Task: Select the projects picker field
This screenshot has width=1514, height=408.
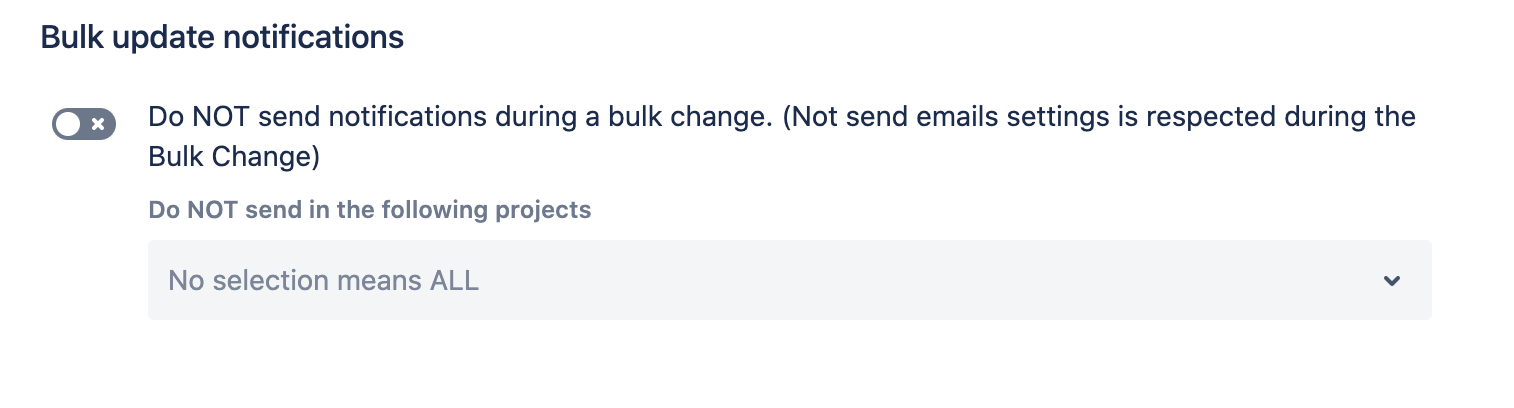Action: click(x=788, y=280)
